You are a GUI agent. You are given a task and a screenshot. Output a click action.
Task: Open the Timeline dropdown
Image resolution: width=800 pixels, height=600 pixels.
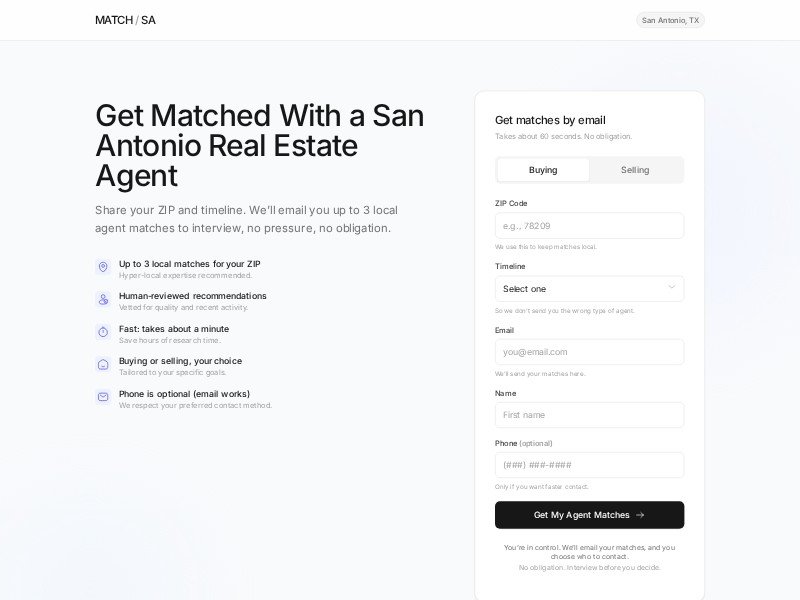(x=580, y=289)
